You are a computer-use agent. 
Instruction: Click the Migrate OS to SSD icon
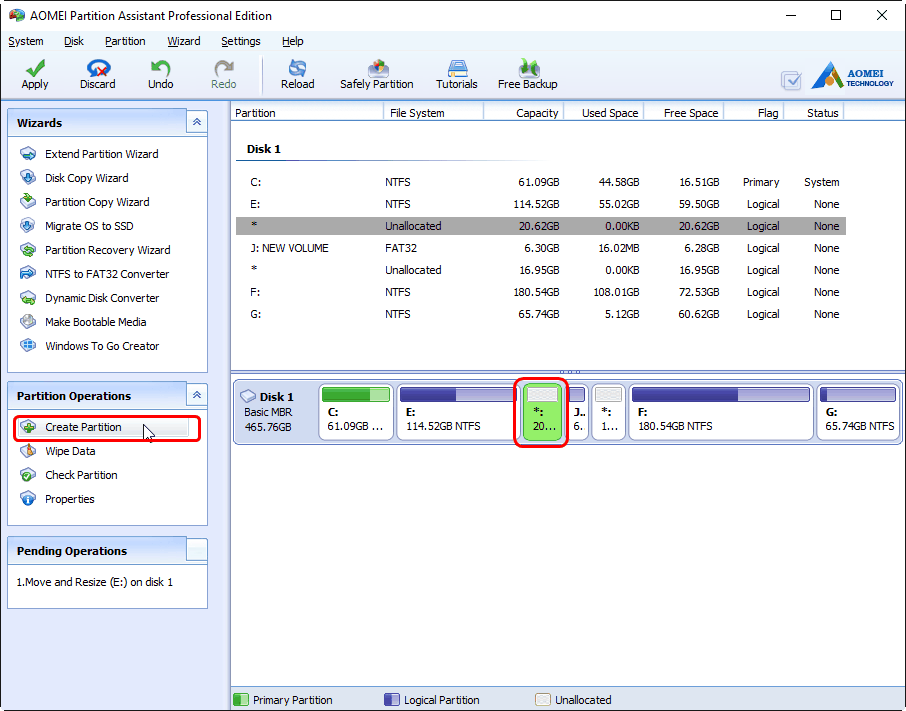(28, 225)
